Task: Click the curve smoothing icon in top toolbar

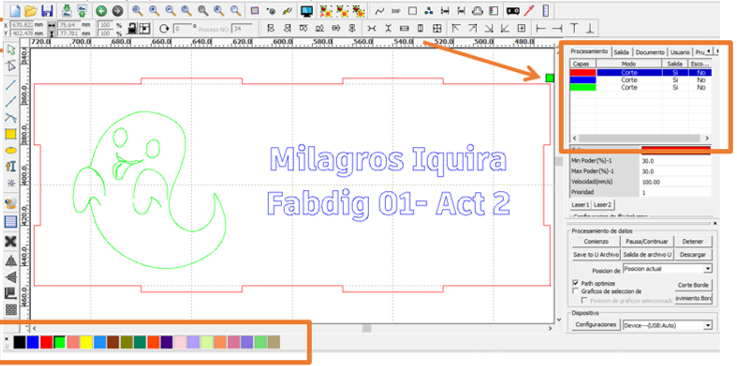Action: [380, 11]
